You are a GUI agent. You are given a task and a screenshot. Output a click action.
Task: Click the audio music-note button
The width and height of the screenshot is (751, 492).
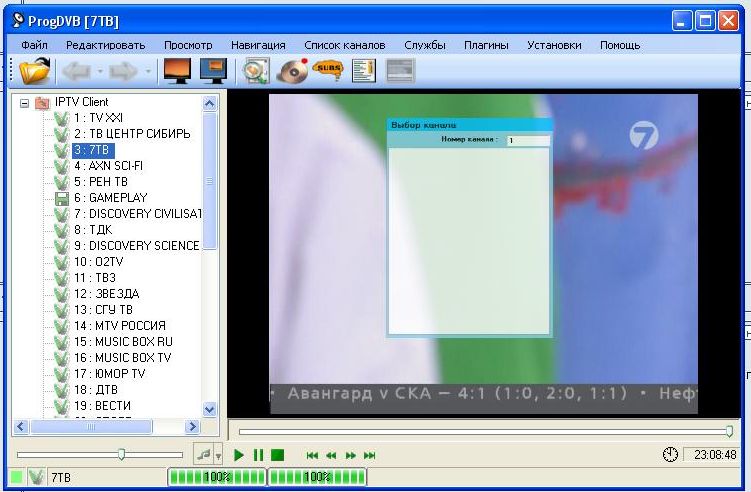[203, 455]
